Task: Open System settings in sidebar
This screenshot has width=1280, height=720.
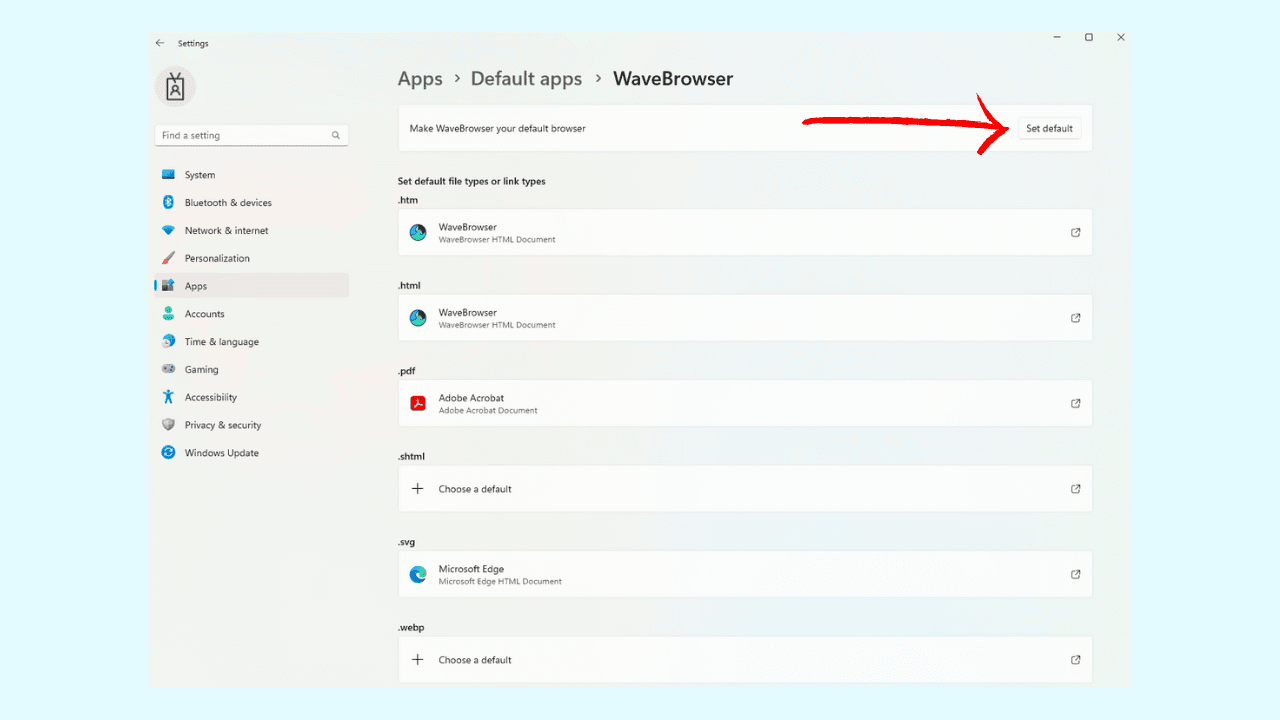Action: tap(199, 175)
